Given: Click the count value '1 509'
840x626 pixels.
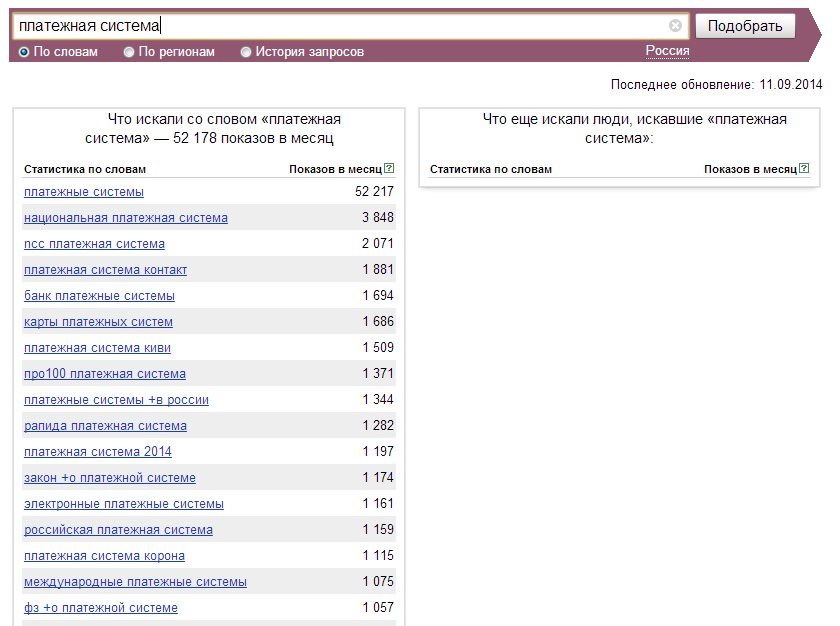Looking at the screenshot, I should pyautogui.click(x=378, y=348).
